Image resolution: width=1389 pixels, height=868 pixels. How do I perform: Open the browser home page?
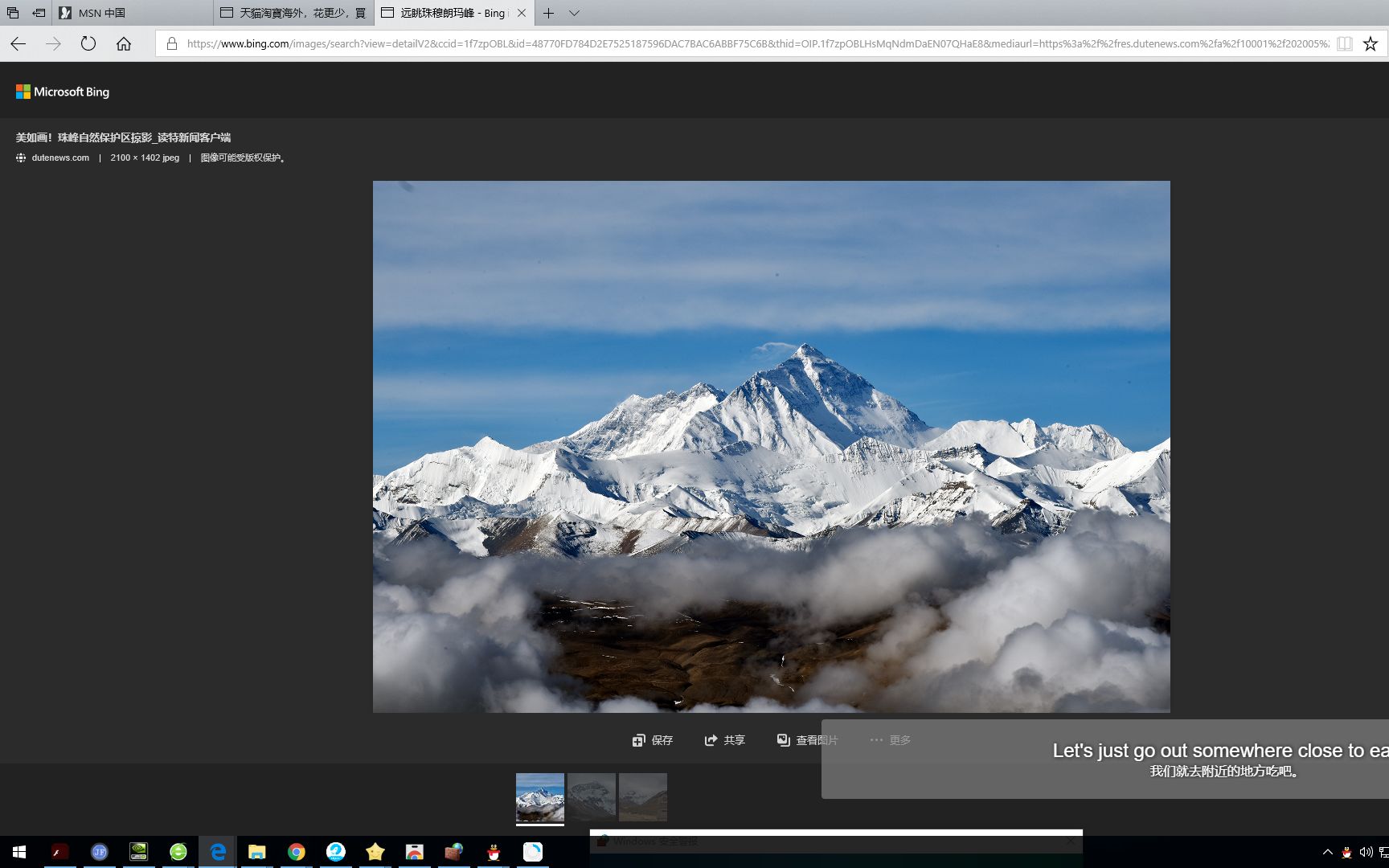(124, 43)
